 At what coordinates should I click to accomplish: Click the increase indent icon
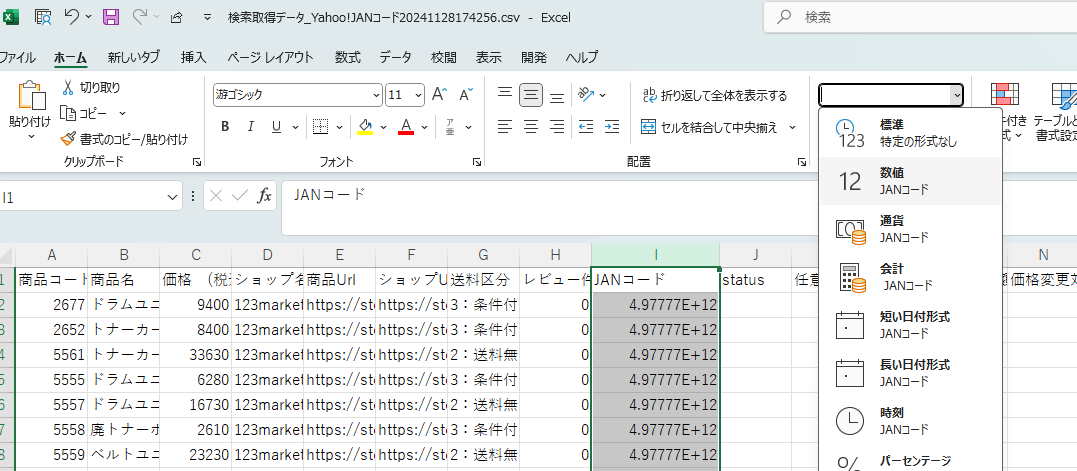pyautogui.click(x=612, y=127)
